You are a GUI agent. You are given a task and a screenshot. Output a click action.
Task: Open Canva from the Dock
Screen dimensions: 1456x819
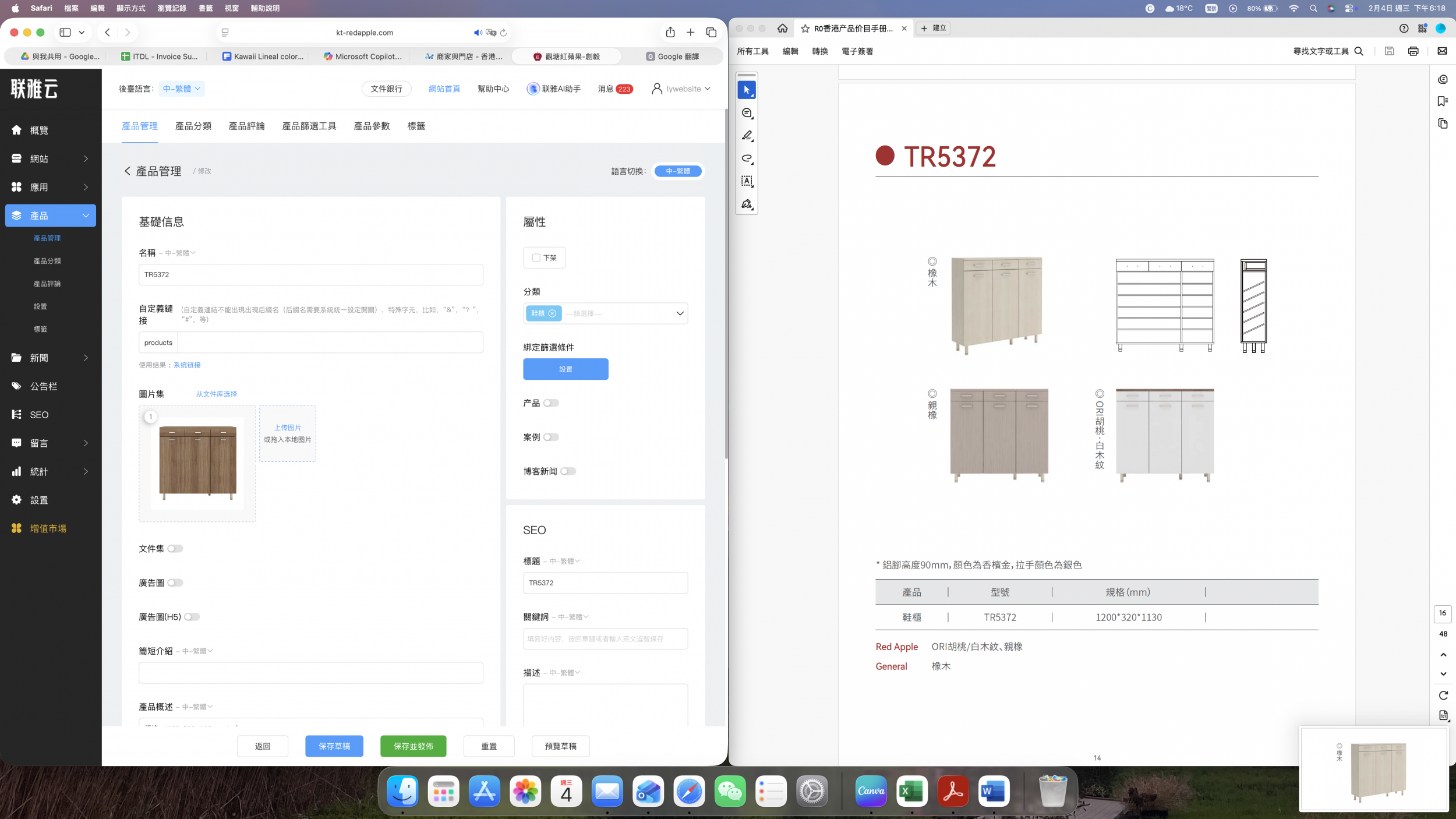pos(871,791)
